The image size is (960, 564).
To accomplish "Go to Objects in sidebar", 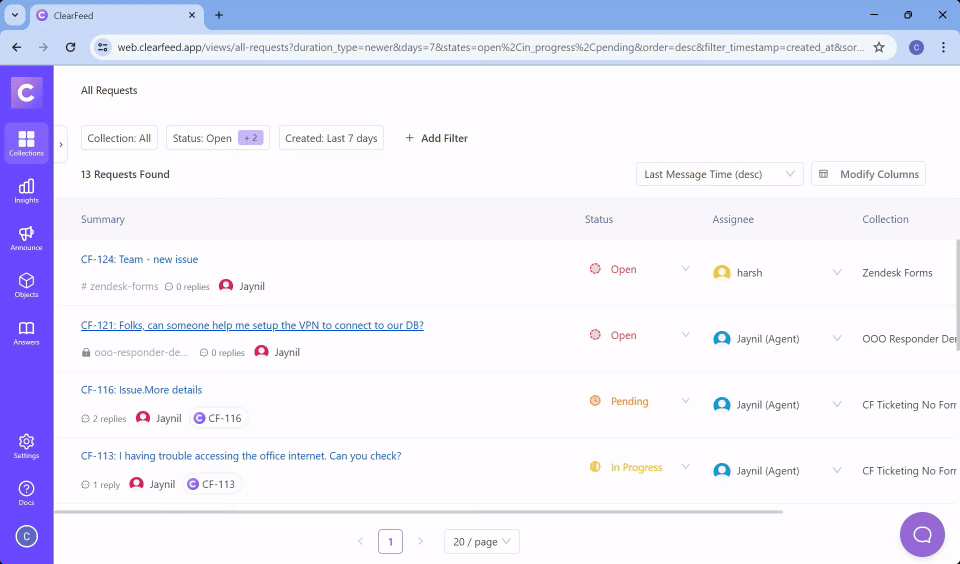I will click(26, 285).
